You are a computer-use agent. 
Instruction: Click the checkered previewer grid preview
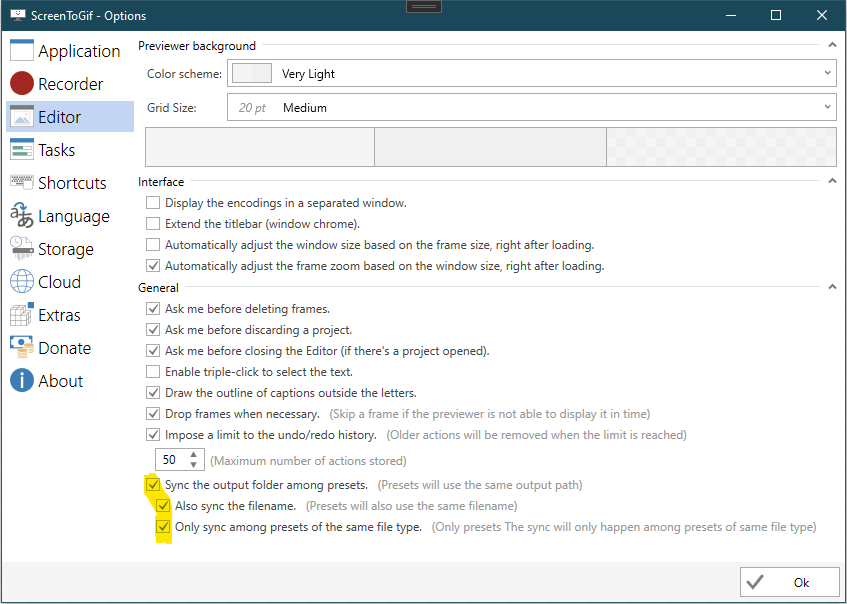pos(721,147)
